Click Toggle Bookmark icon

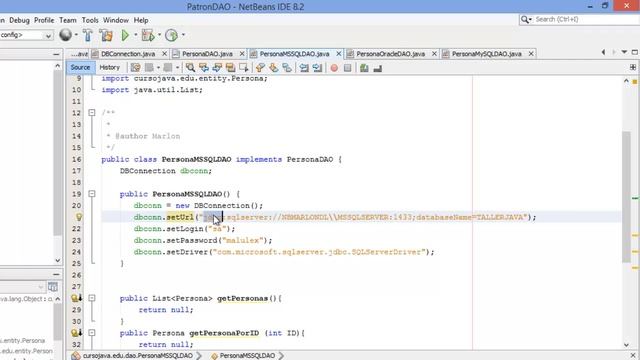click(x=287, y=68)
